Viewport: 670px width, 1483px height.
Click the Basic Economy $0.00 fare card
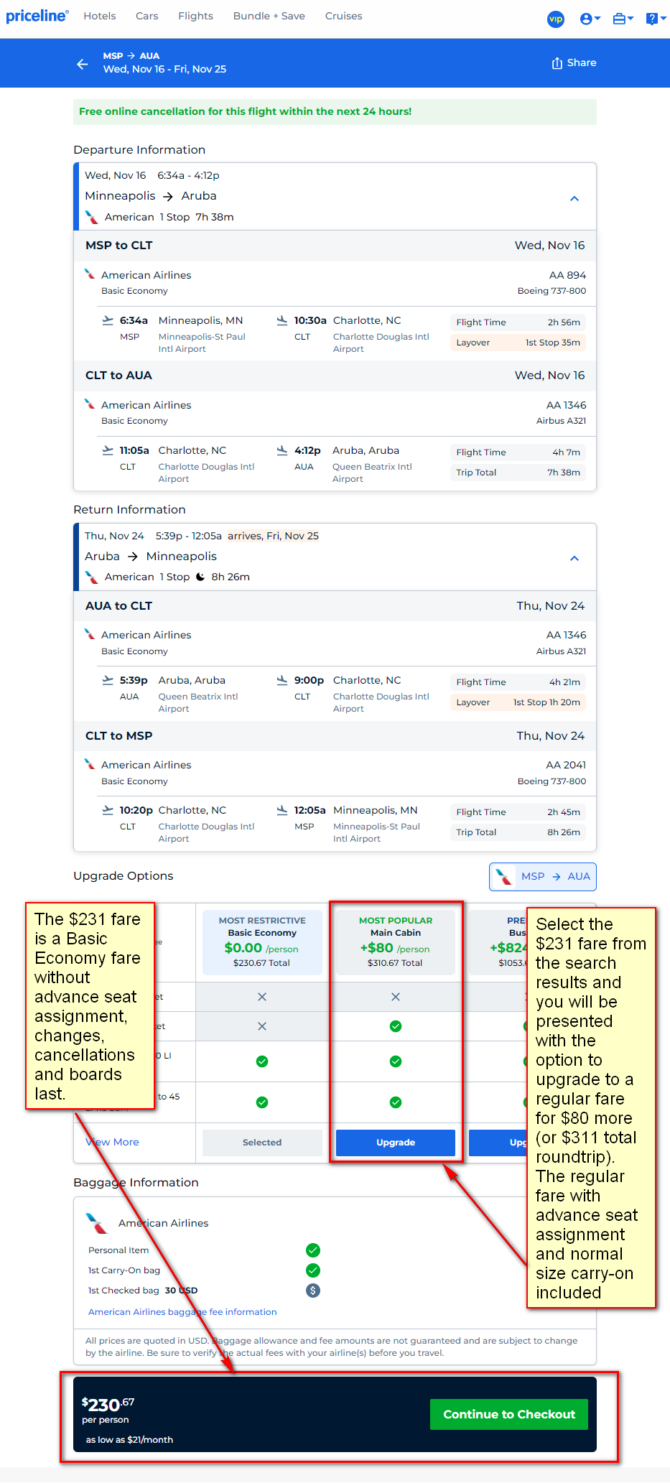[x=262, y=942]
